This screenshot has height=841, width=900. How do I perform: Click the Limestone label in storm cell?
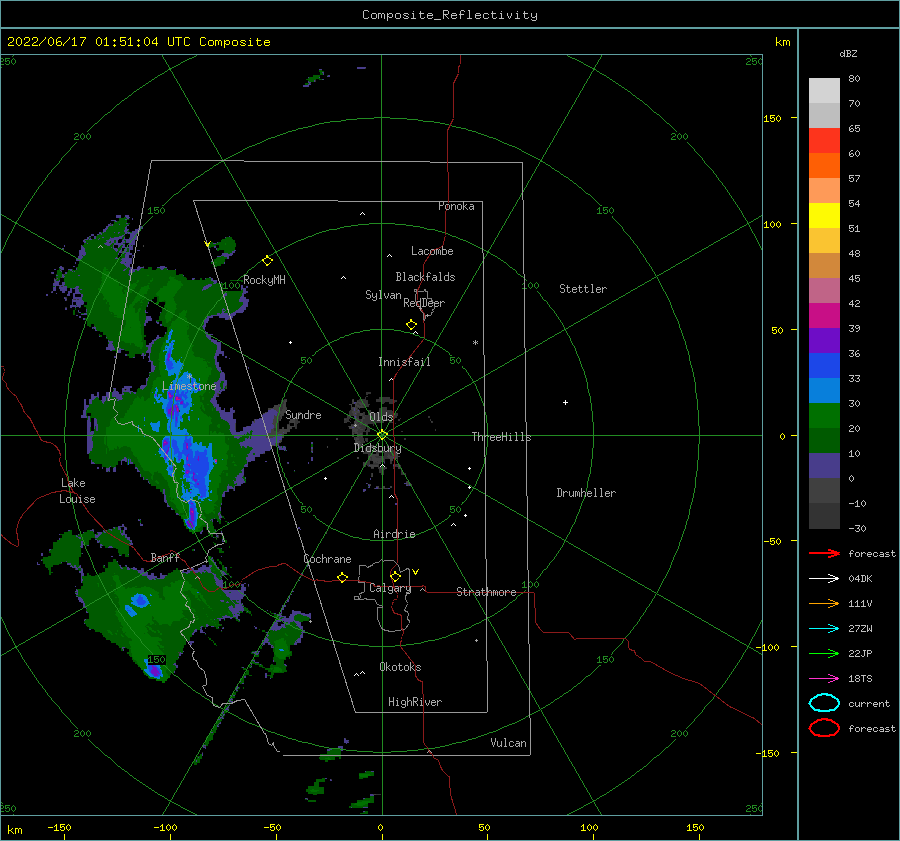coord(189,386)
